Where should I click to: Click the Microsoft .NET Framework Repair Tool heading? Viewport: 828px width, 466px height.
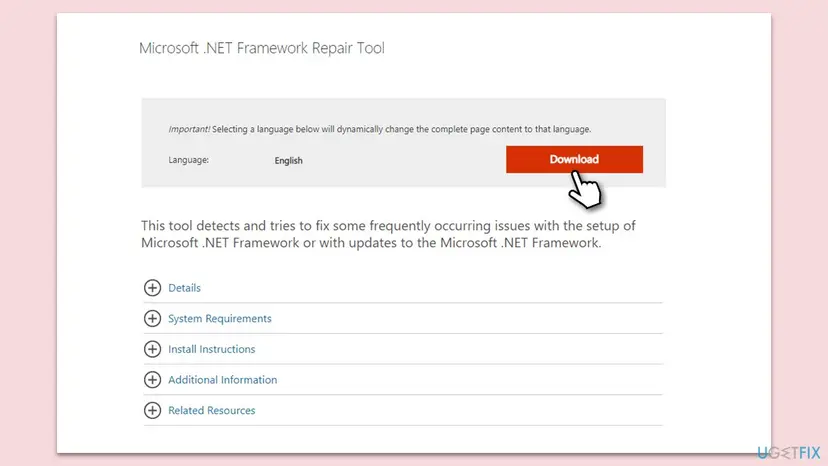click(262, 48)
